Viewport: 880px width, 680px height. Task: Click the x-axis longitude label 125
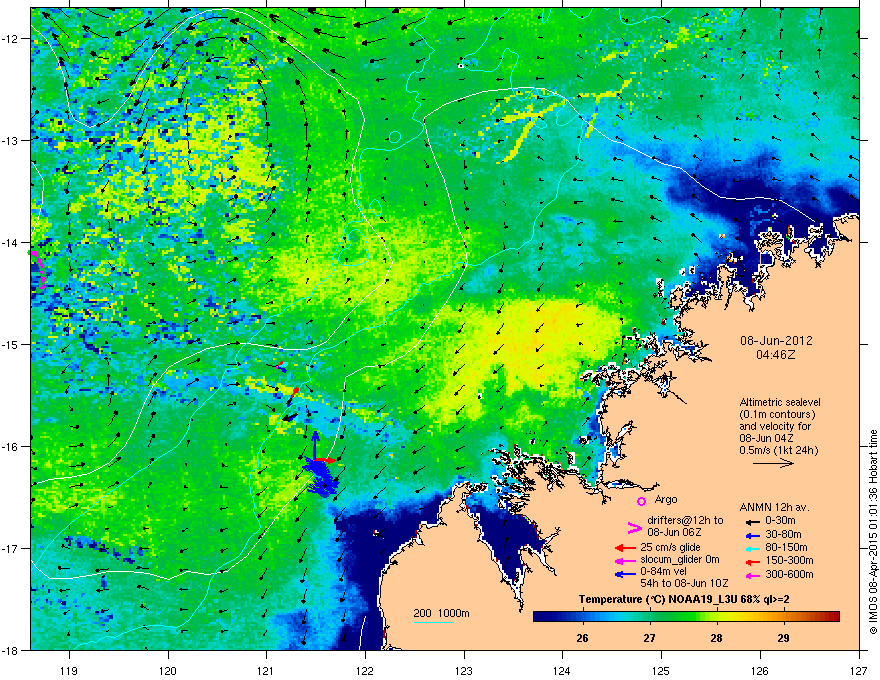tap(661, 670)
